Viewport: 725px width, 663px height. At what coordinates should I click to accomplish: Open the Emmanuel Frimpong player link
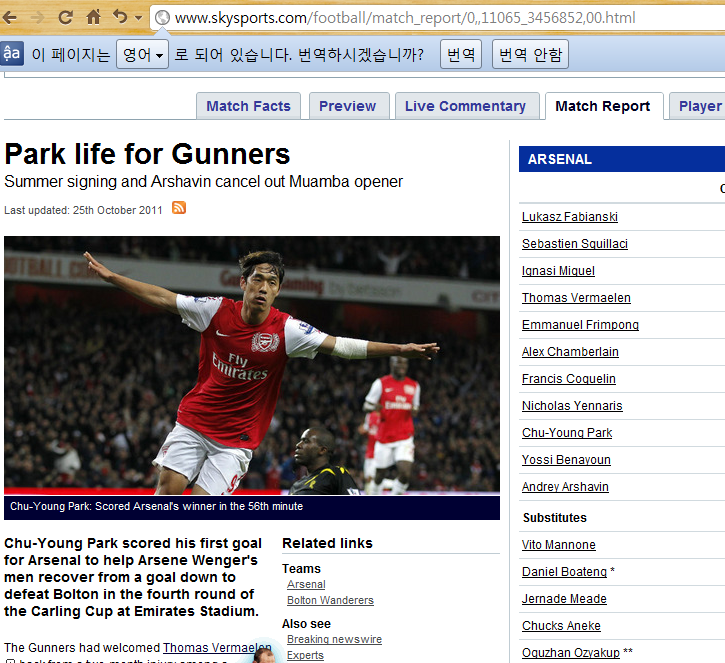click(x=580, y=325)
